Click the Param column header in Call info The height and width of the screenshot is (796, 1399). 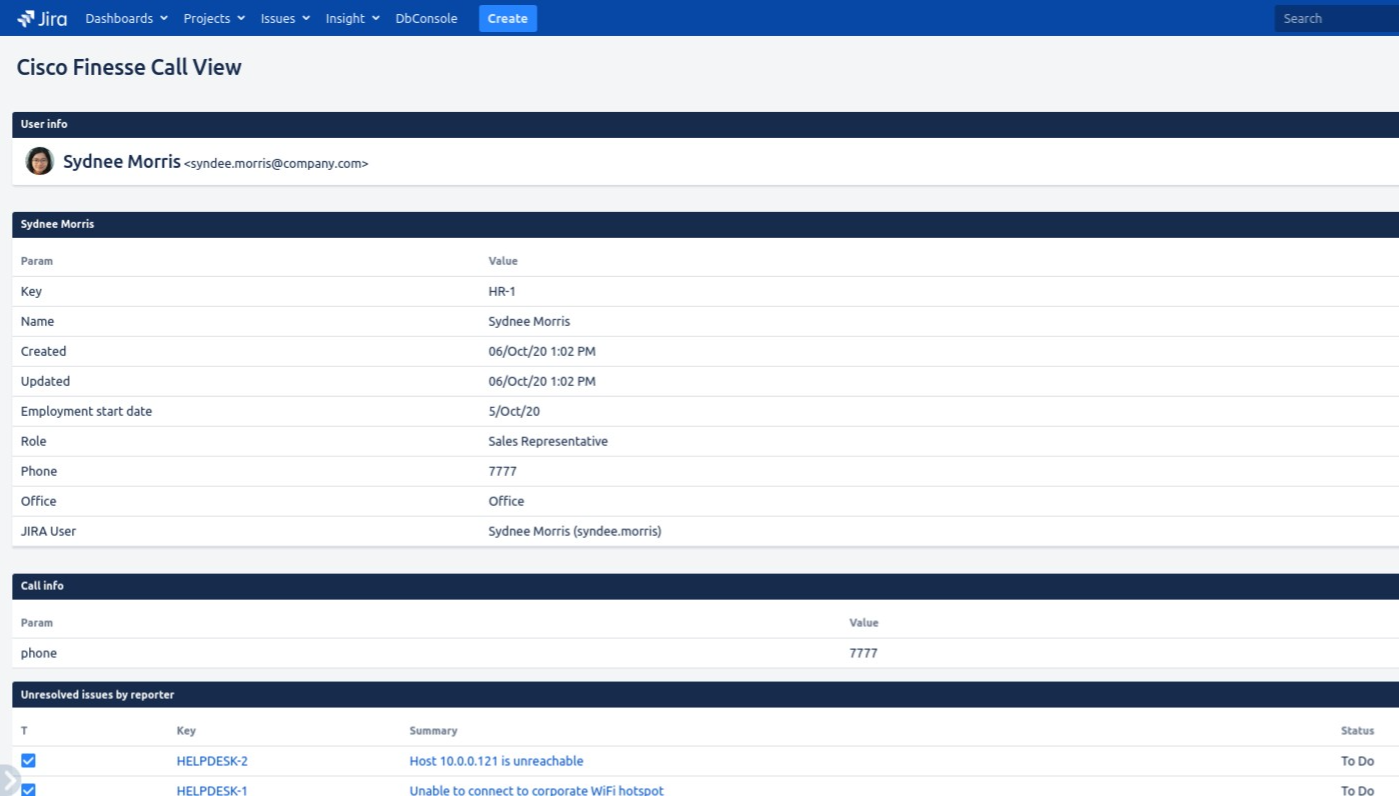coord(37,623)
